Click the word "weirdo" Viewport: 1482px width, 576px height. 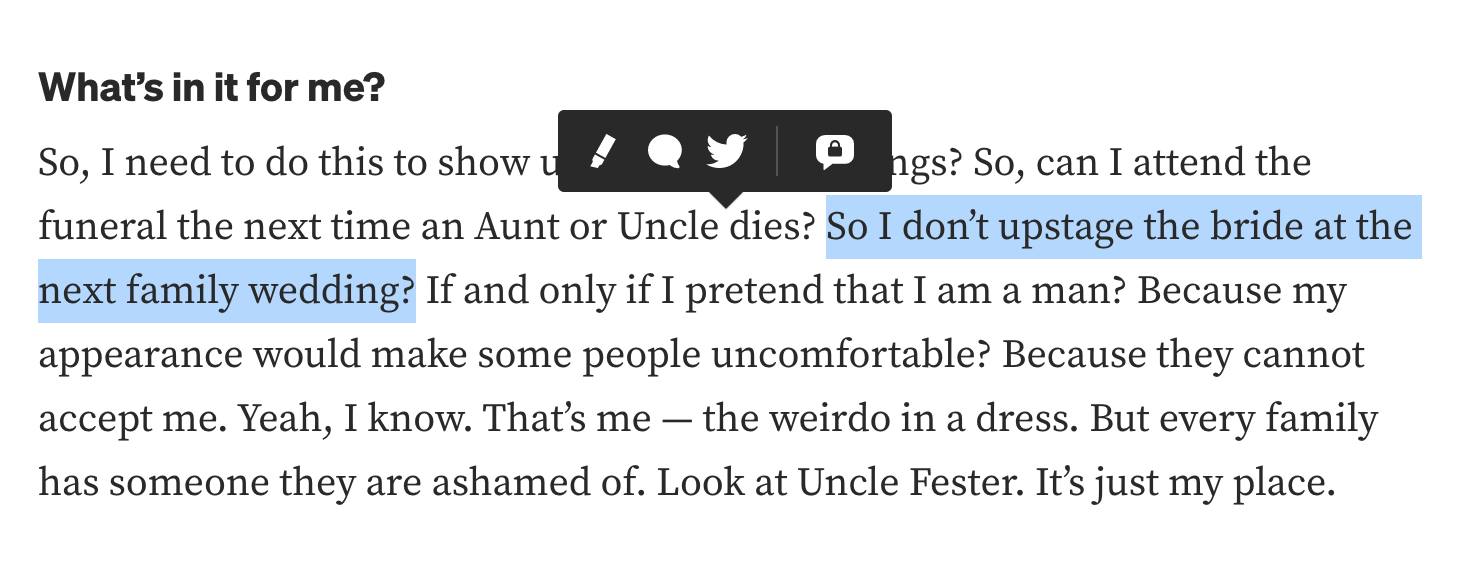(x=774, y=419)
